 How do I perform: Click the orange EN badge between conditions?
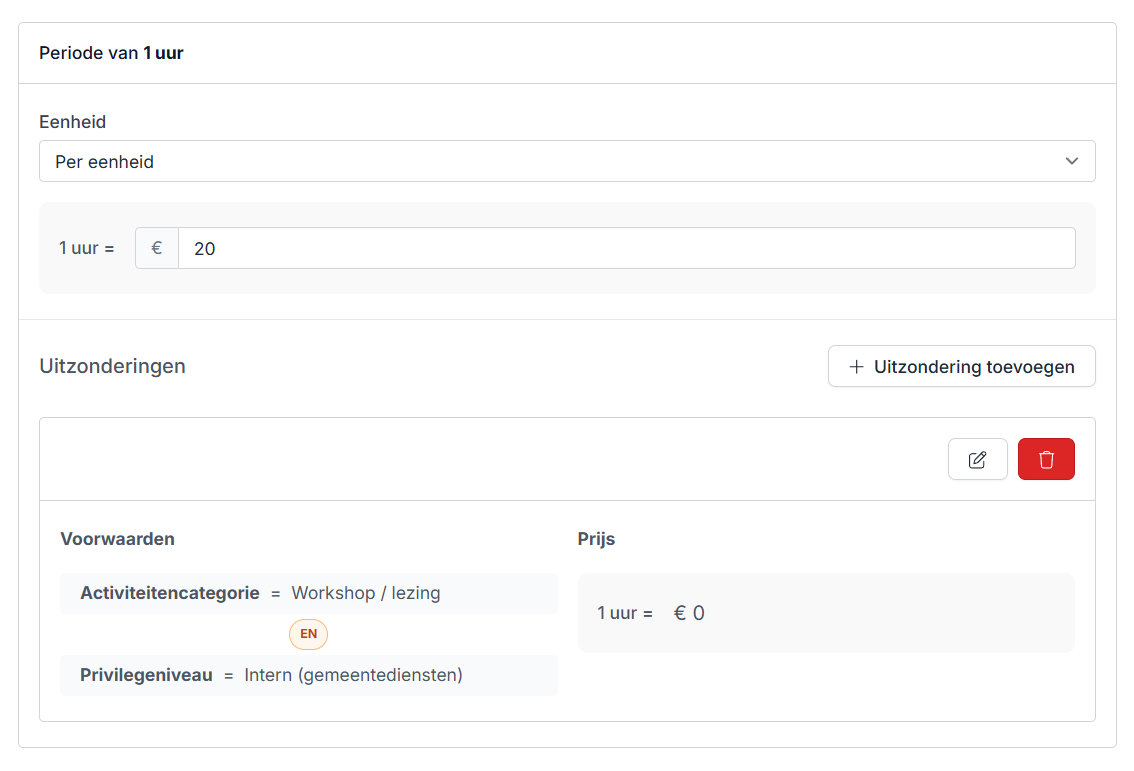click(308, 634)
